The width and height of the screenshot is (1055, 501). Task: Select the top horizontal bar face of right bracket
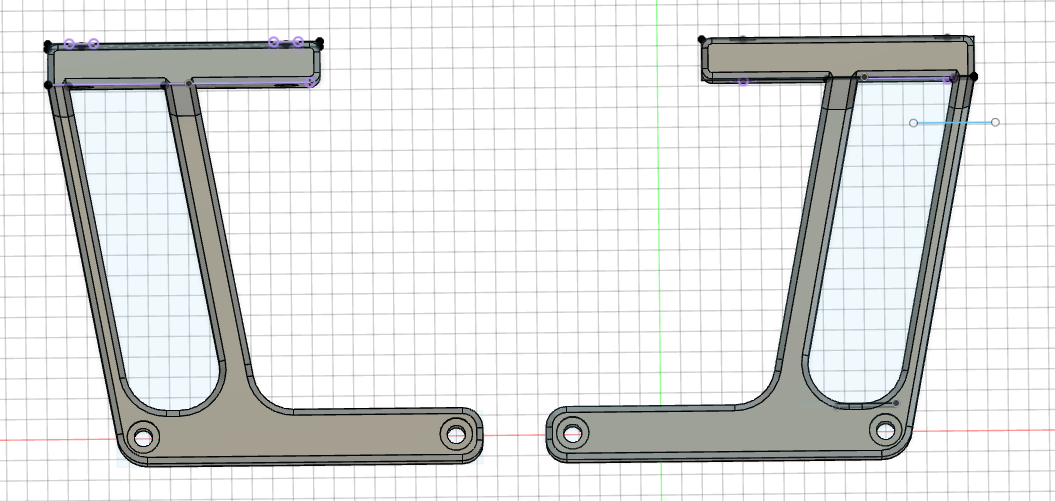point(836,56)
